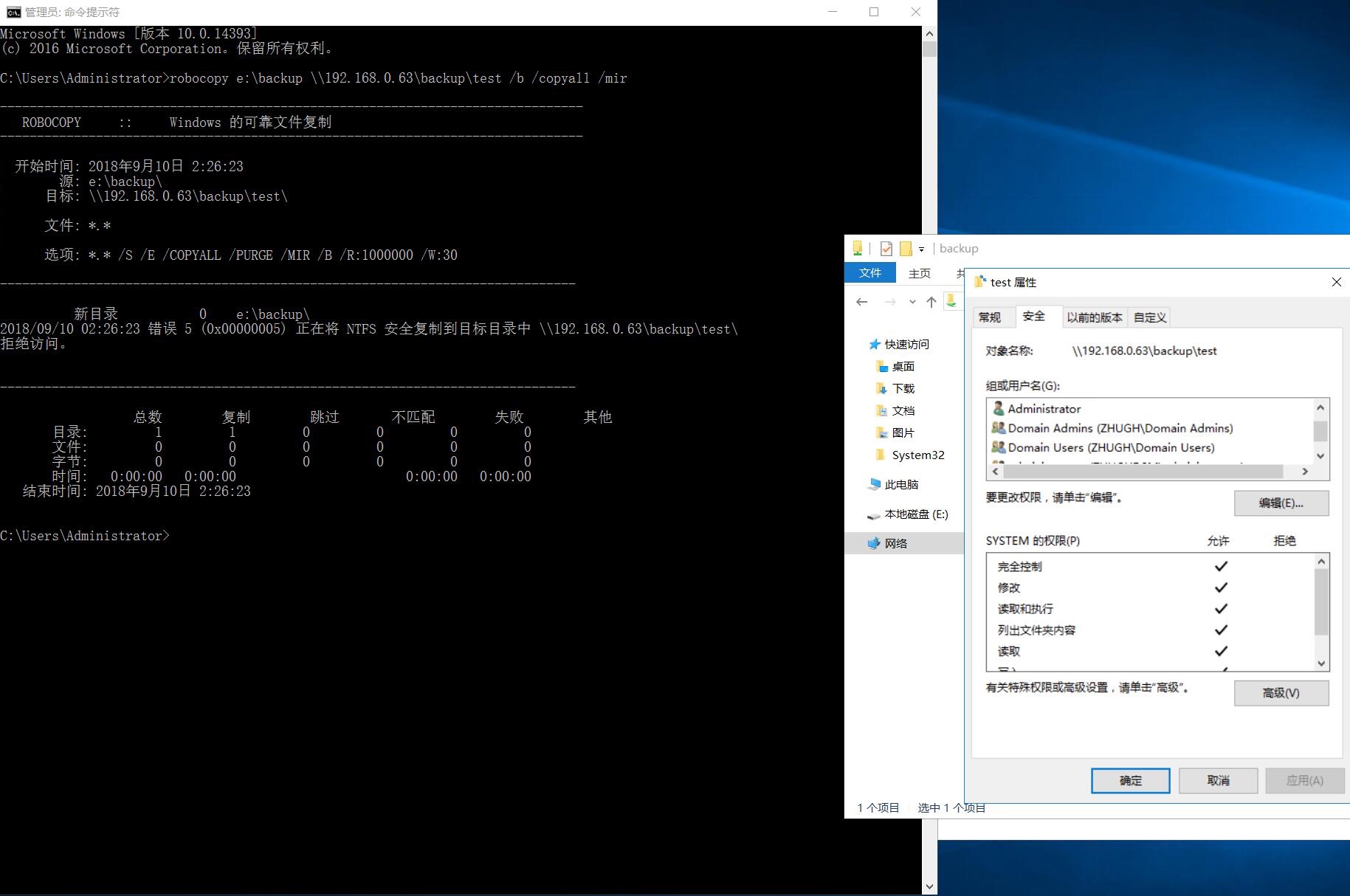1350x896 pixels.
Task: Click the network folder icon in backup title bar
Action: point(857,249)
